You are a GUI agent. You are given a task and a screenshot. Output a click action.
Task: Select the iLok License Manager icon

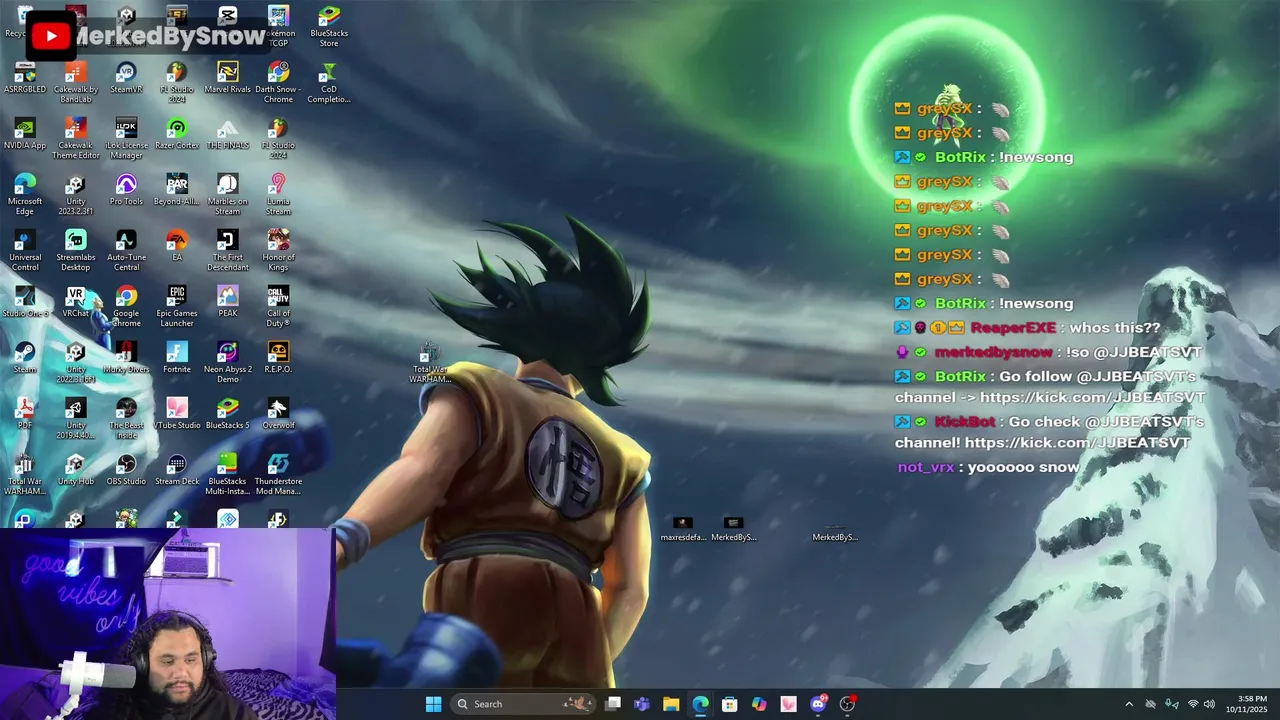pos(126,138)
